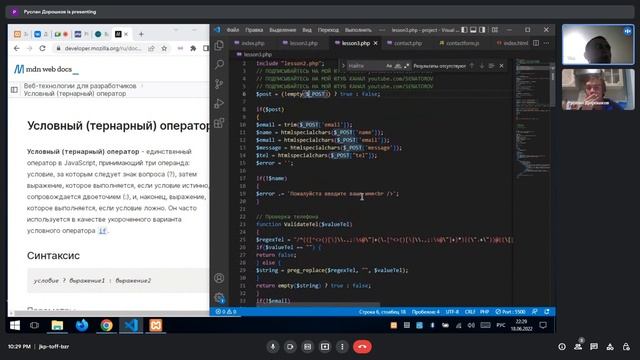Open the Веб-технологии для разработчиков breadcrumb link
The height and width of the screenshot is (360, 640).
click(80, 86)
